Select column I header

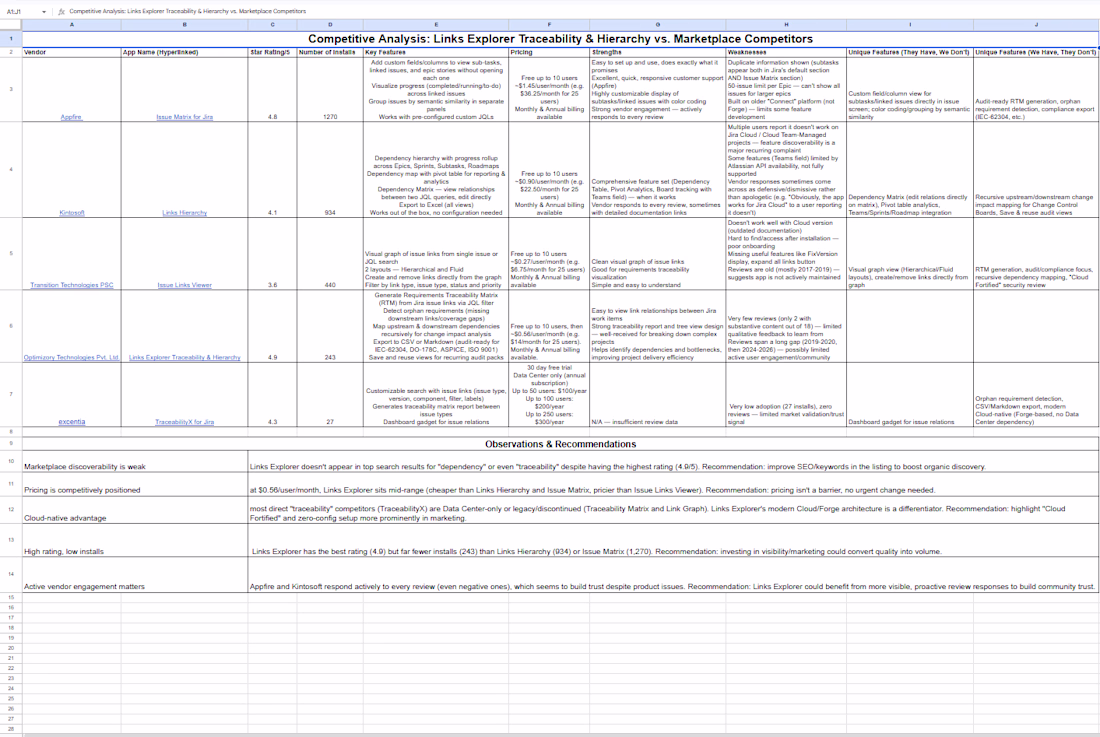pyautogui.click(x=910, y=25)
